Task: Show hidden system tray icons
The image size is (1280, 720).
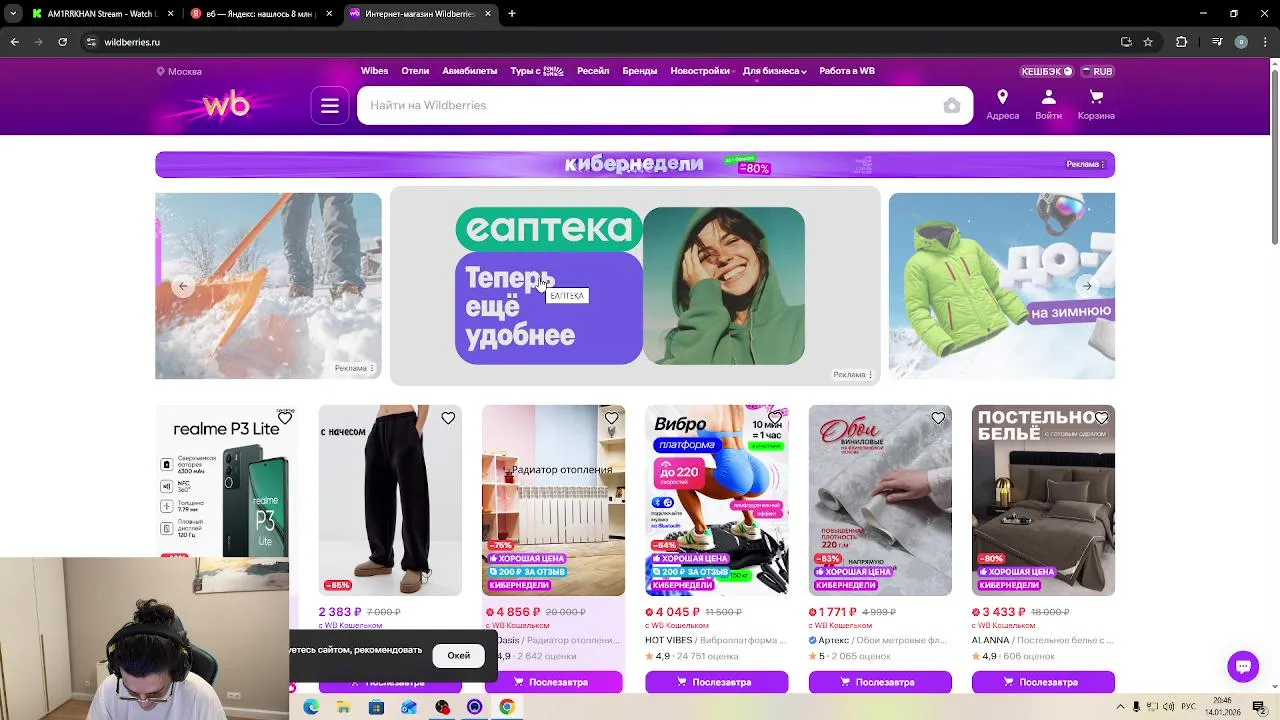Action: point(1120,707)
